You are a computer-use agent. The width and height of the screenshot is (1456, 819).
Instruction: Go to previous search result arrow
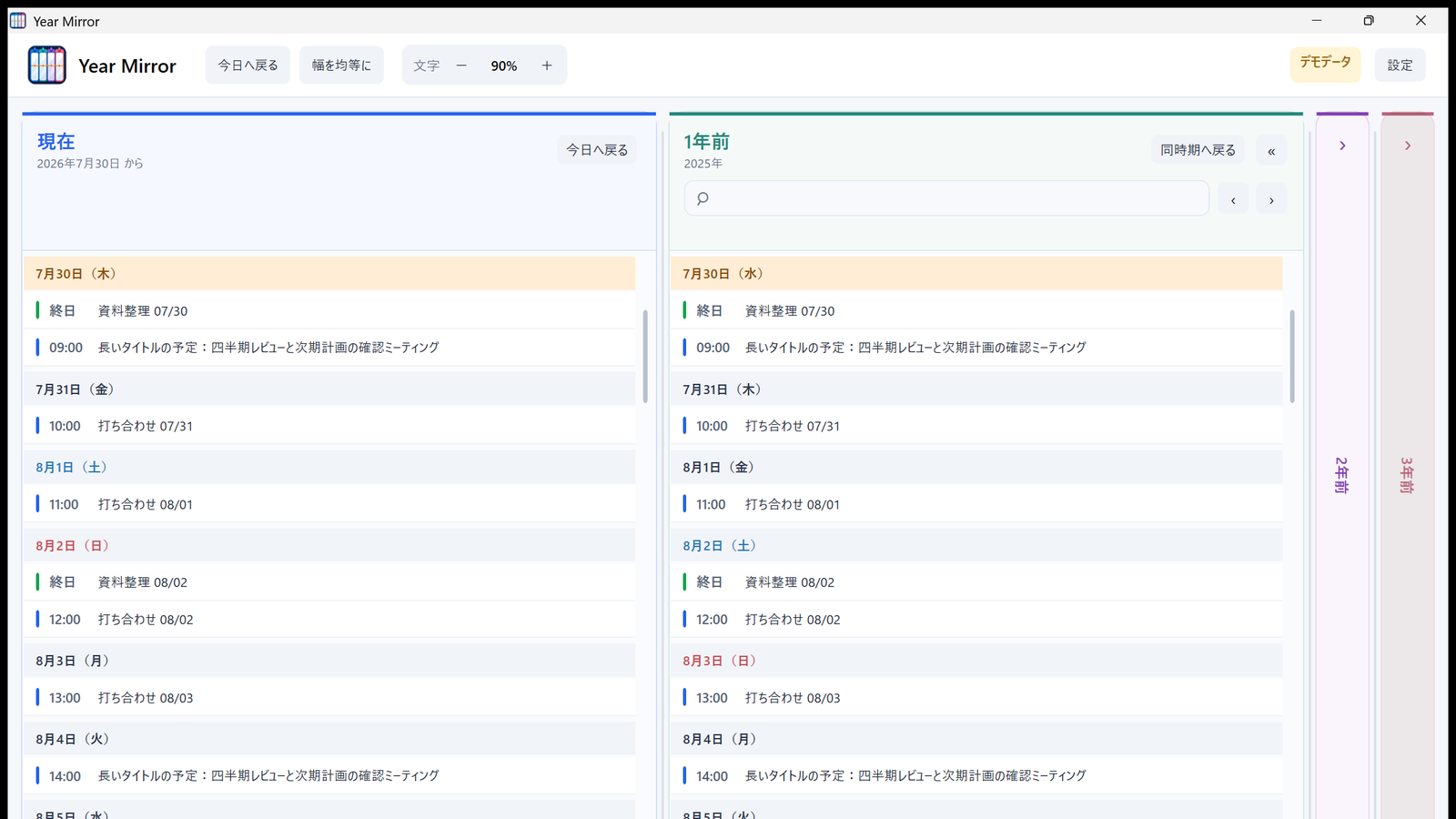[1233, 199]
